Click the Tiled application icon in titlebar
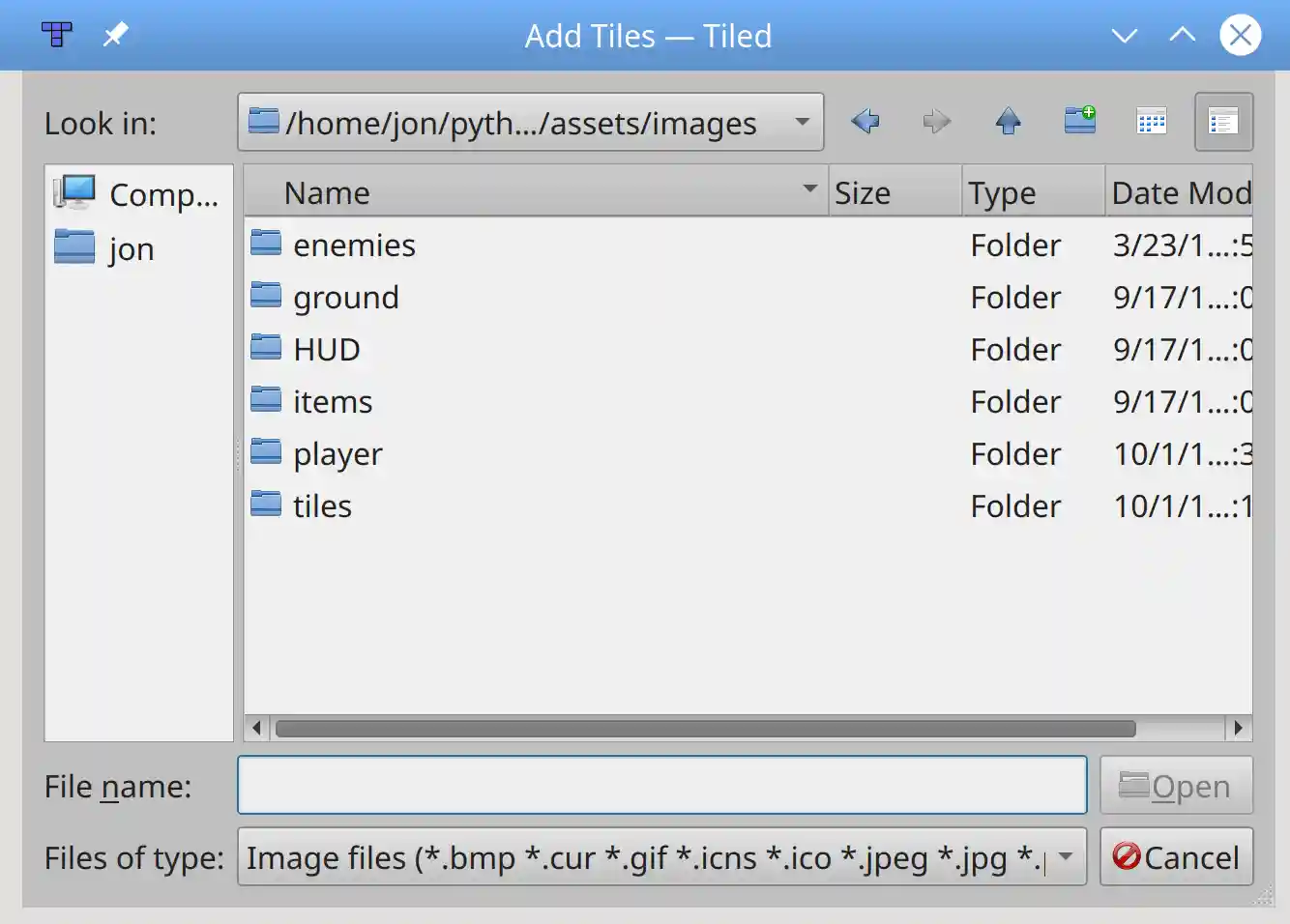 (x=55, y=35)
